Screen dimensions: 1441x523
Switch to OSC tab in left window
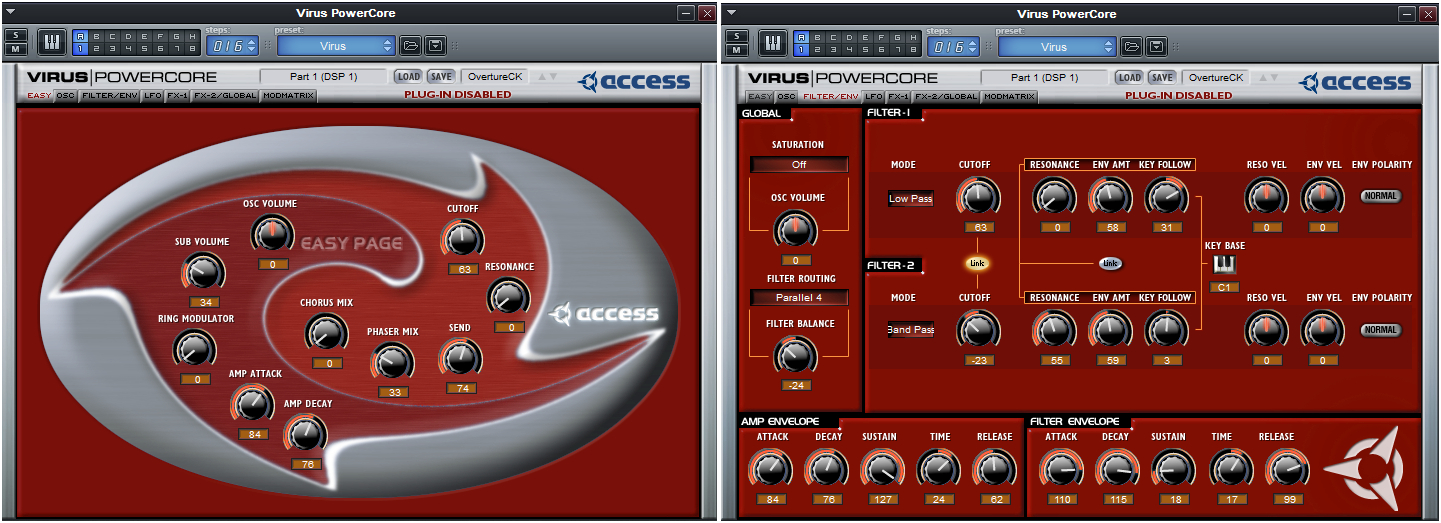pyautogui.click(x=66, y=96)
